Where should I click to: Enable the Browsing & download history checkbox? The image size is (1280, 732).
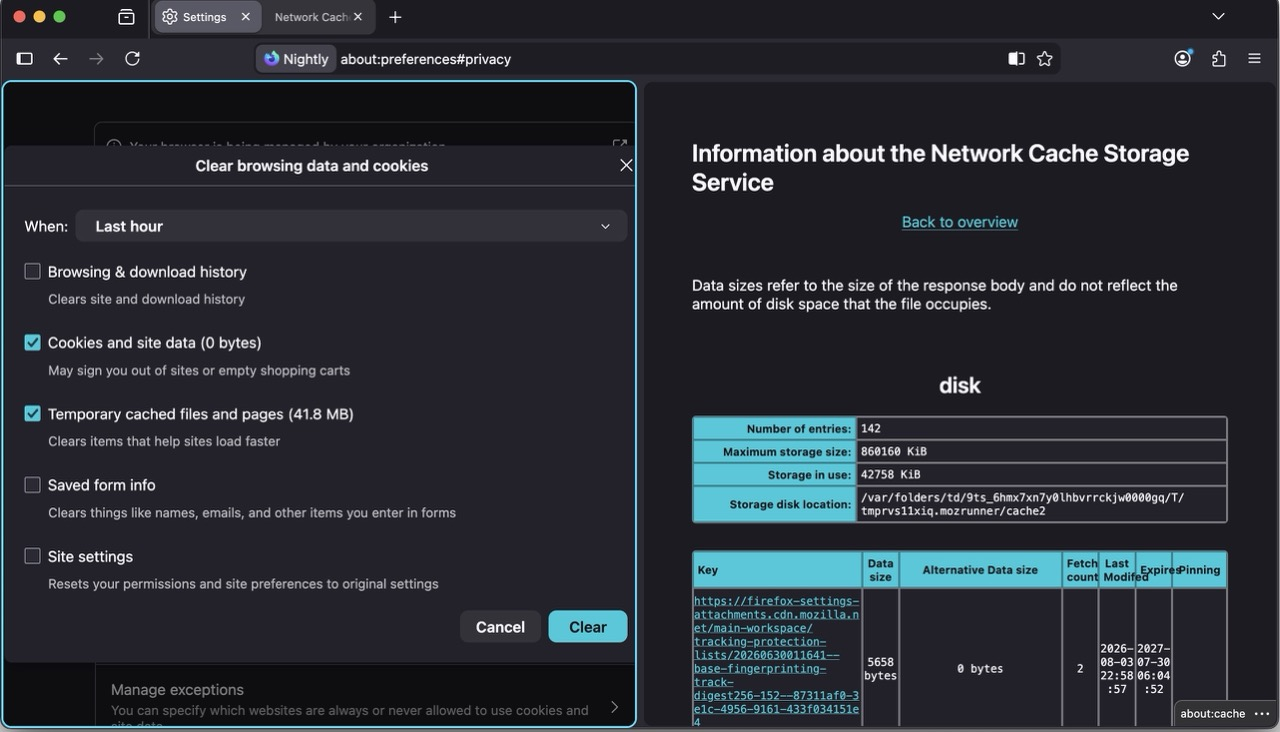point(33,271)
